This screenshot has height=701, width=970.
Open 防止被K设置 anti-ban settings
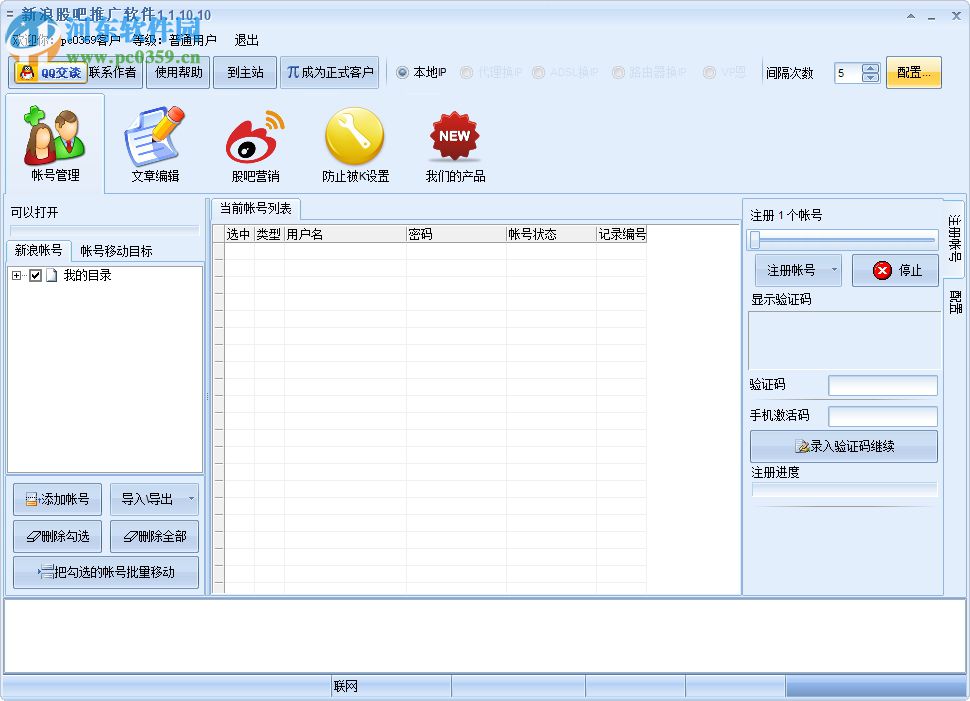pyautogui.click(x=354, y=142)
